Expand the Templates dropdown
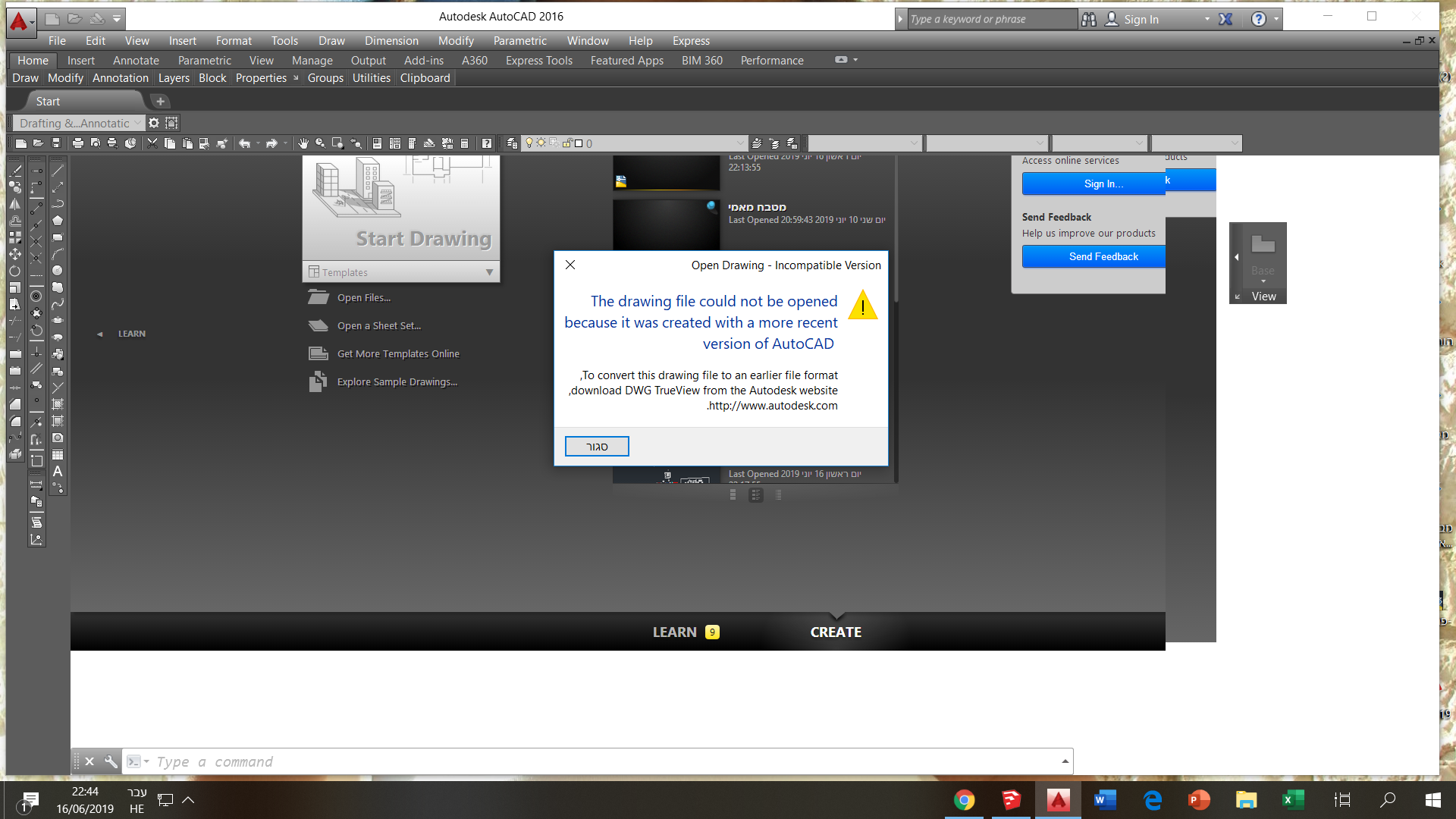Image resolution: width=1456 pixels, height=819 pixels. (489, 272)
